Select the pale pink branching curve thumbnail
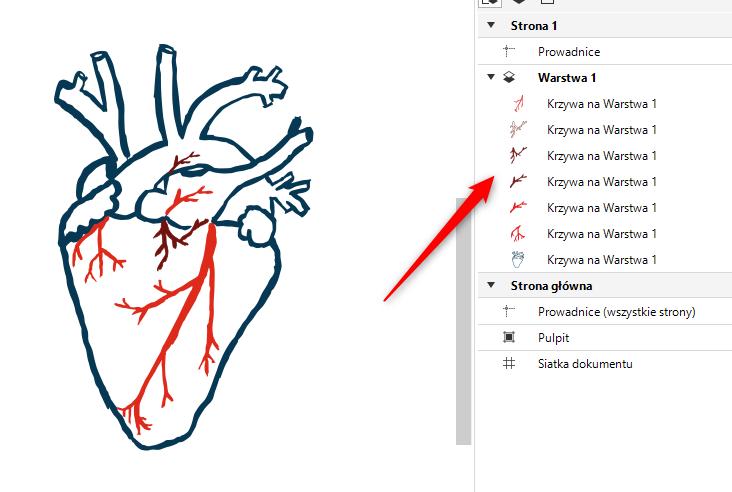732x492 pixels. pos(518,129)
